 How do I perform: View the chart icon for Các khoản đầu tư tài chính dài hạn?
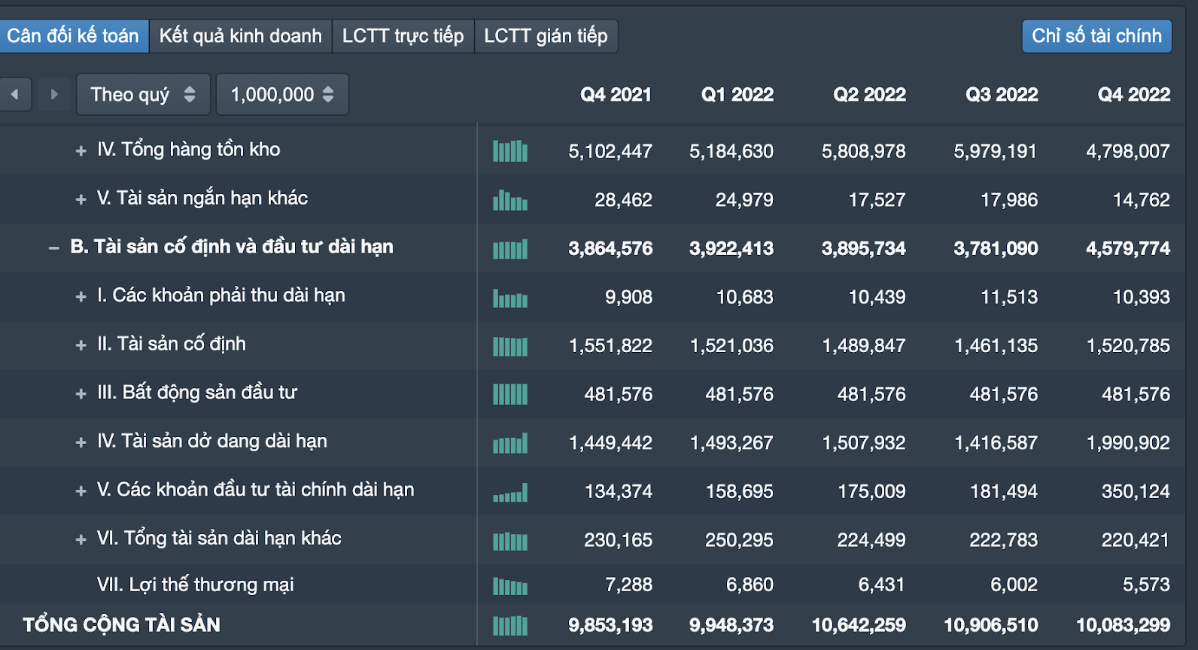point(510,491)
